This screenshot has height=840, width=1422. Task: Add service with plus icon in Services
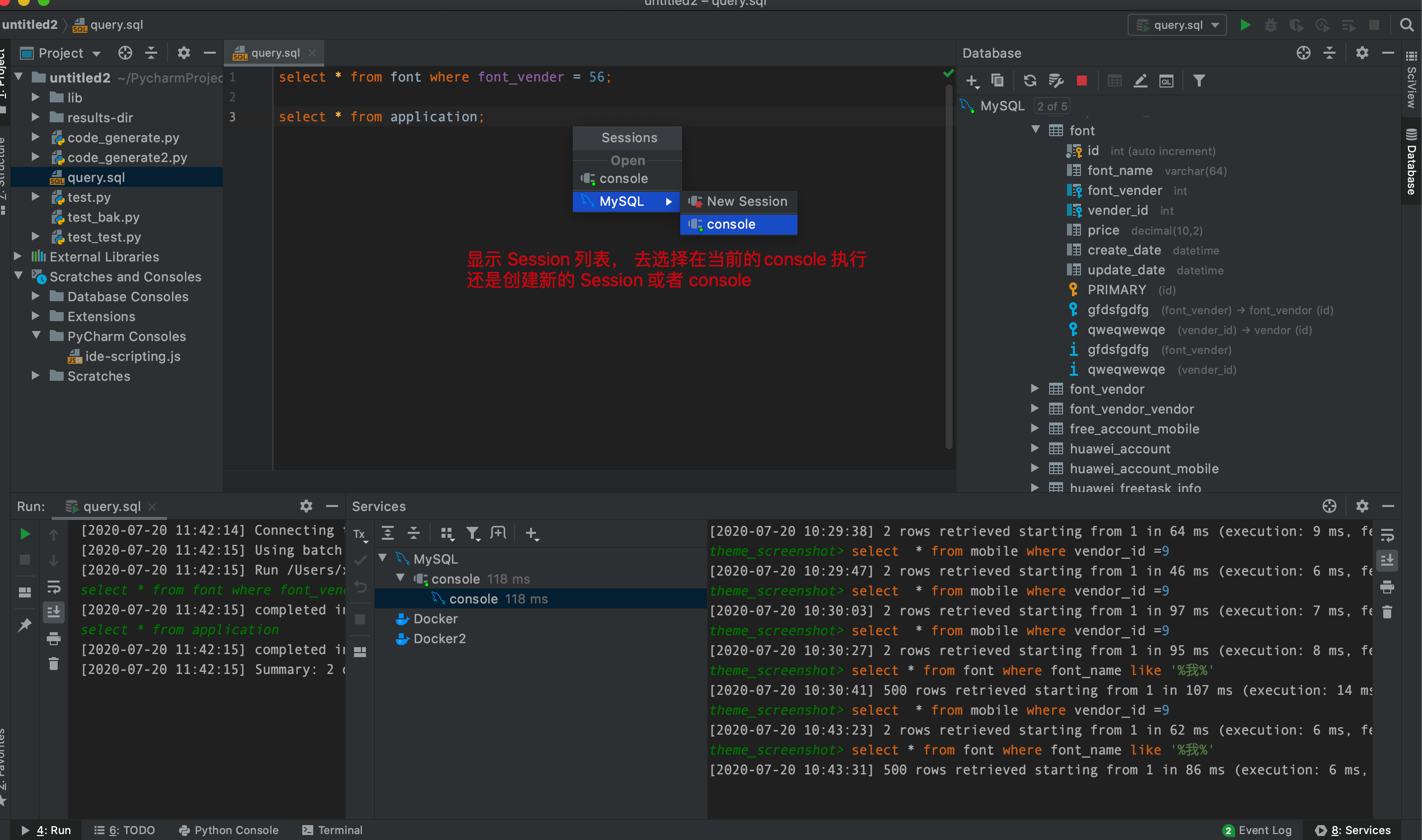click(x=532, y=533)
